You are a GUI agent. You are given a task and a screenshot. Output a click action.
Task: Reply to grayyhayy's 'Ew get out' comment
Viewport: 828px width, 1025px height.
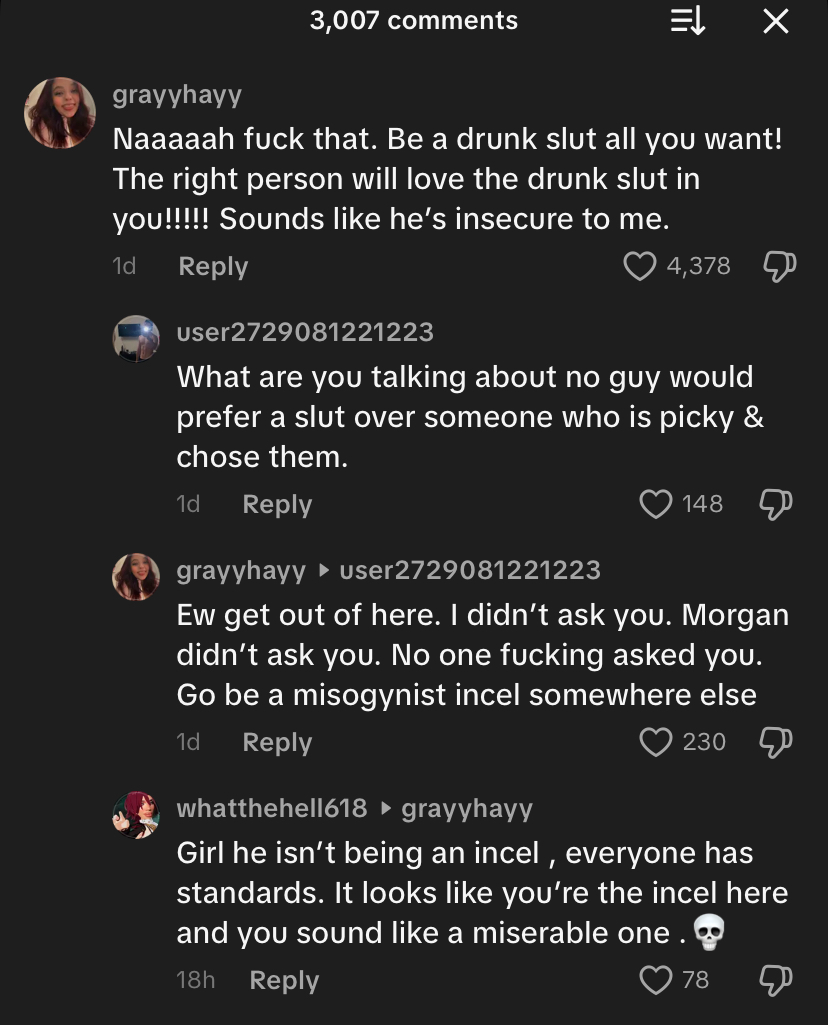point(277,743)
